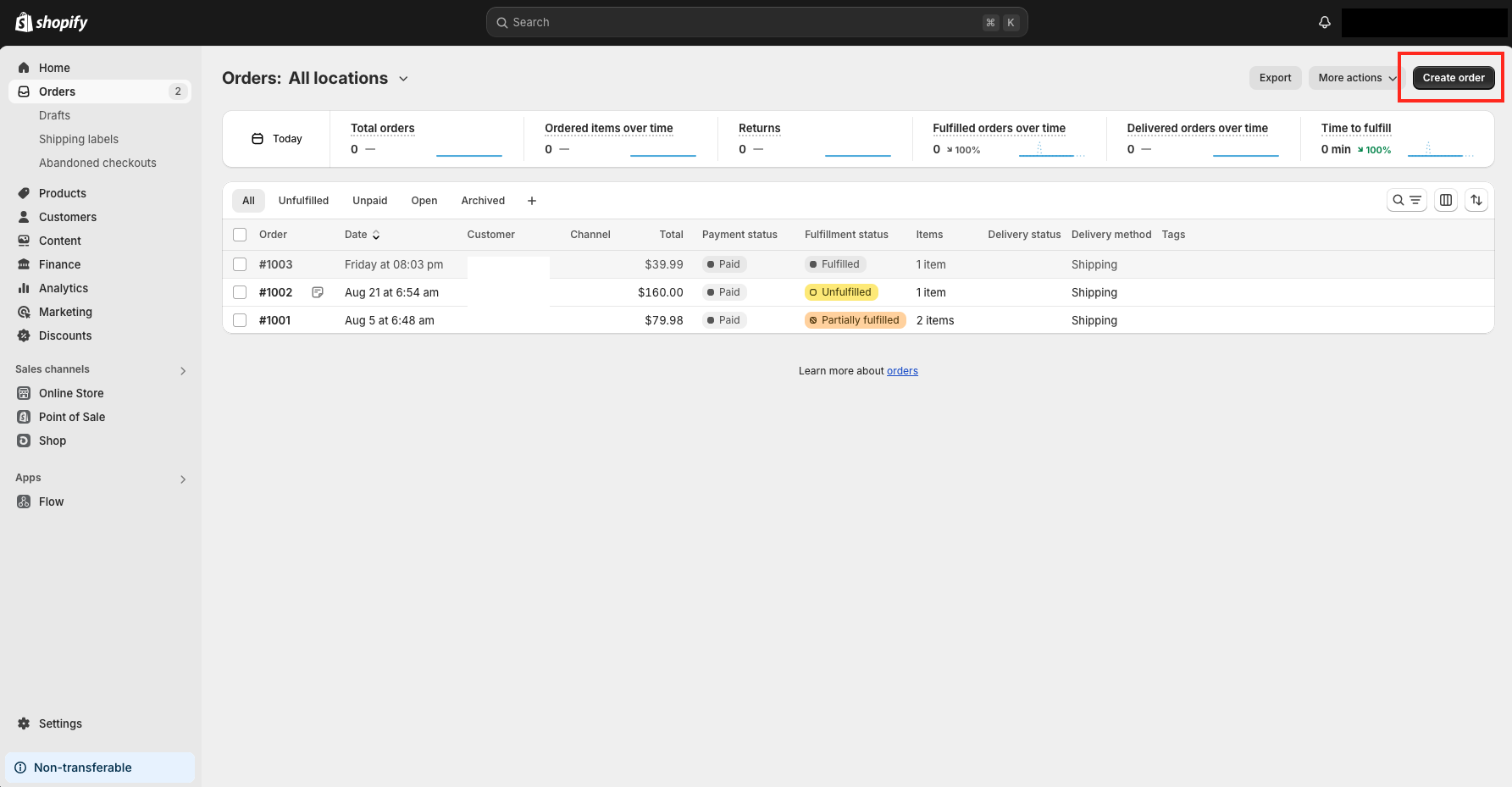Click the Point of Sale icon
Image resolution: width=1512 pixels, height=787 pixels.
[x=24, y=417]
